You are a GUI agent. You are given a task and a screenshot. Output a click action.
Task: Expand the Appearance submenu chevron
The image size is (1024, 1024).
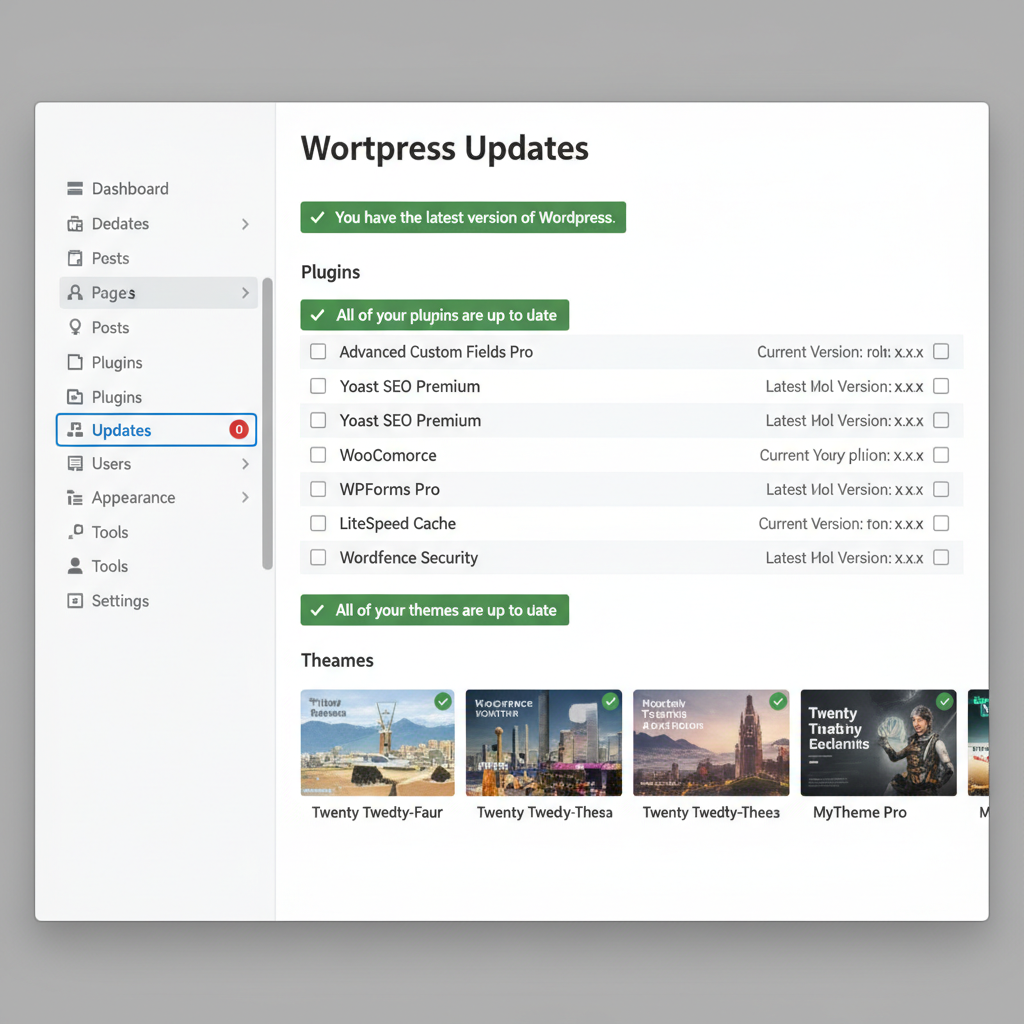pyautogui.click(x=245, y=498)
